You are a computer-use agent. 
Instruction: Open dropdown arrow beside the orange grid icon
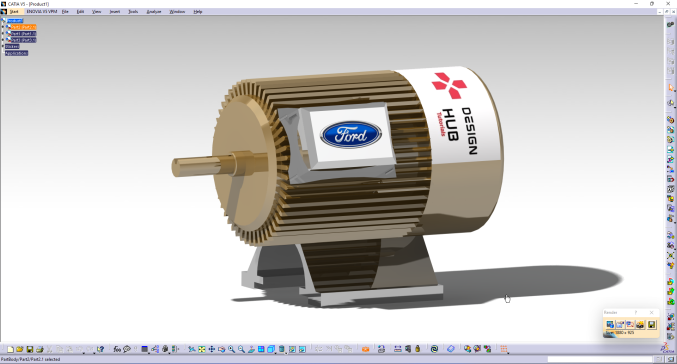coord(508,353)
